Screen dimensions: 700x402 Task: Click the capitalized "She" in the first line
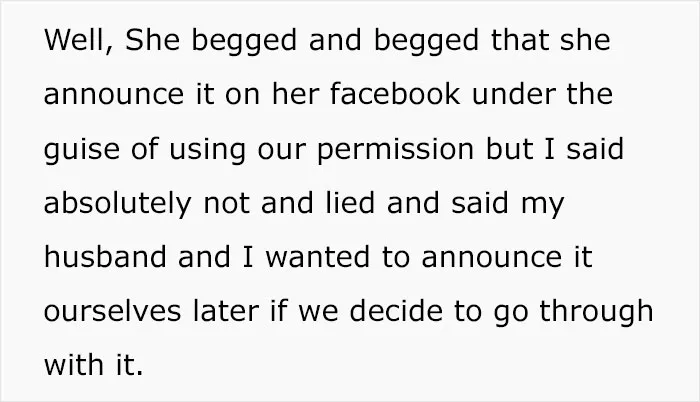pos(153,40)
